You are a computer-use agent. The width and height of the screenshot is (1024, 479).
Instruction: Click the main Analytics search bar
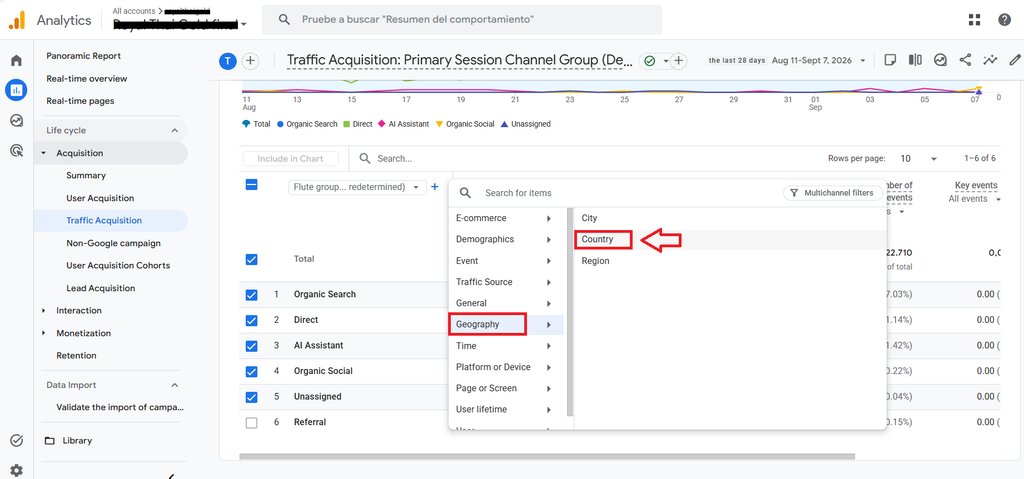pyautogui.click(x=462, y=20)
